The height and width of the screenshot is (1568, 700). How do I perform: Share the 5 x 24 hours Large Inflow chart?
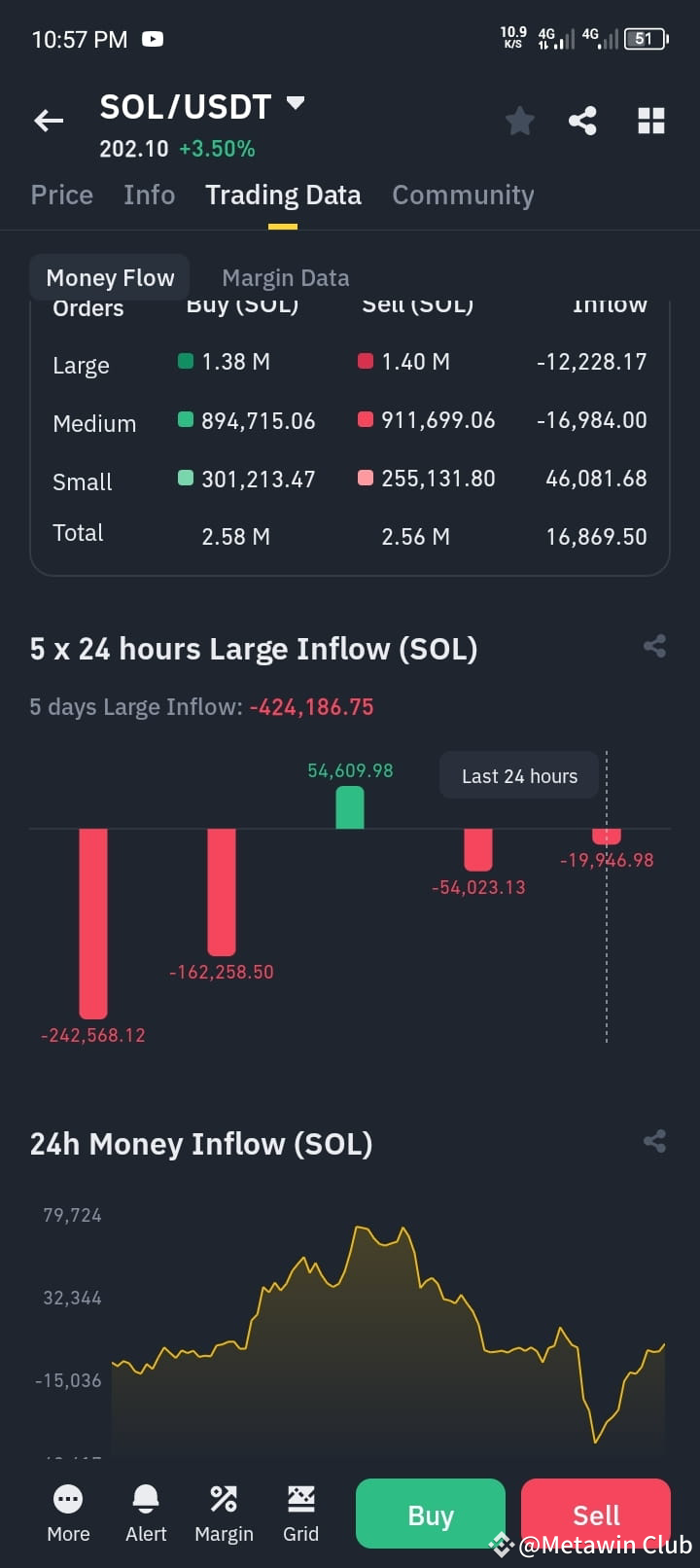click(654, 646)
